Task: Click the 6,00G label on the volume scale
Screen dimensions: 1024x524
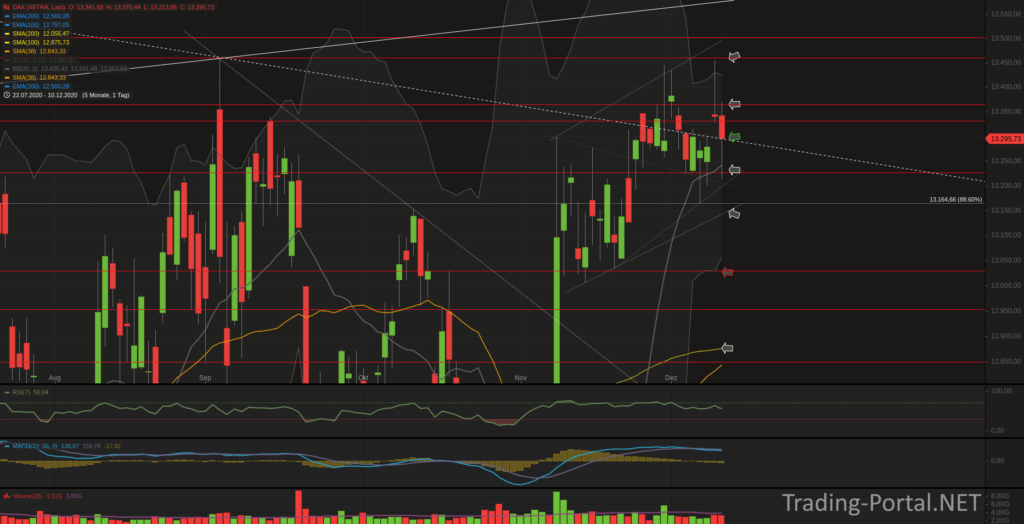Action: (1002, 504)
